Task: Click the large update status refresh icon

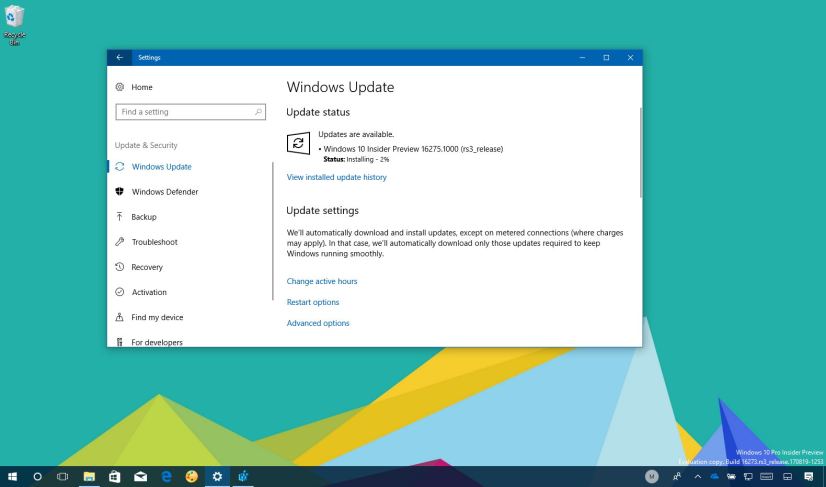Action: tap(298, 143)
